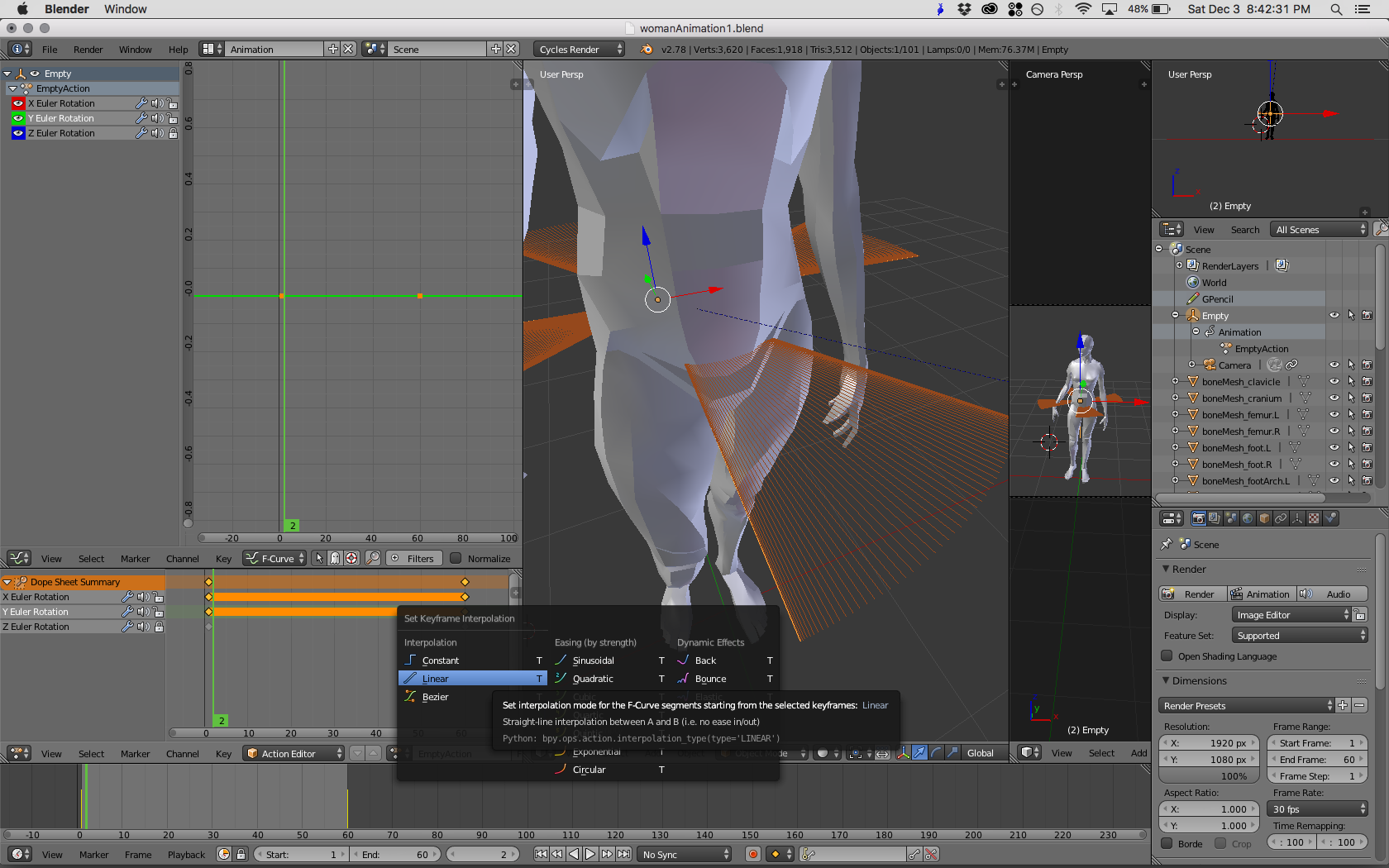Select the translate manipulator arrow icon
The image size is (1389, 868).
[919, 752]
